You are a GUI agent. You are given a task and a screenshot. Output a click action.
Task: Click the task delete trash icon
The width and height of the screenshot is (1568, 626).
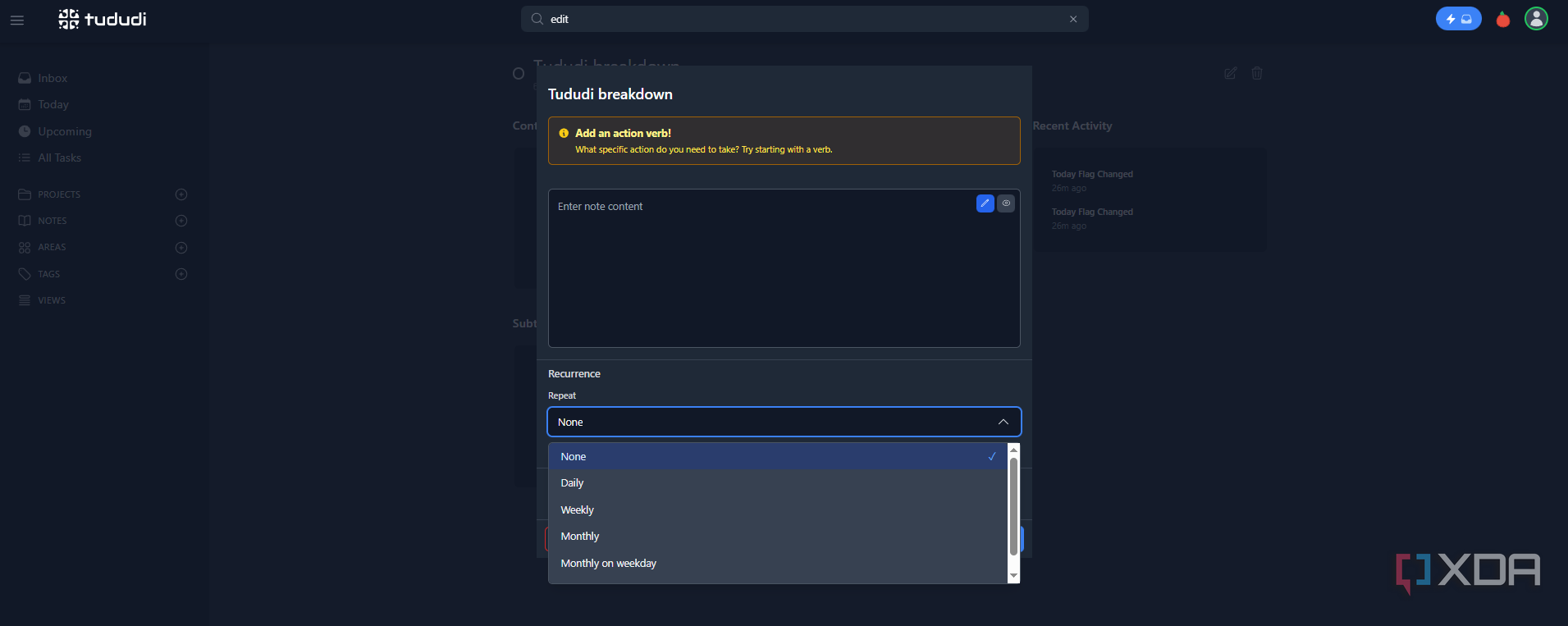point(1256,73)
